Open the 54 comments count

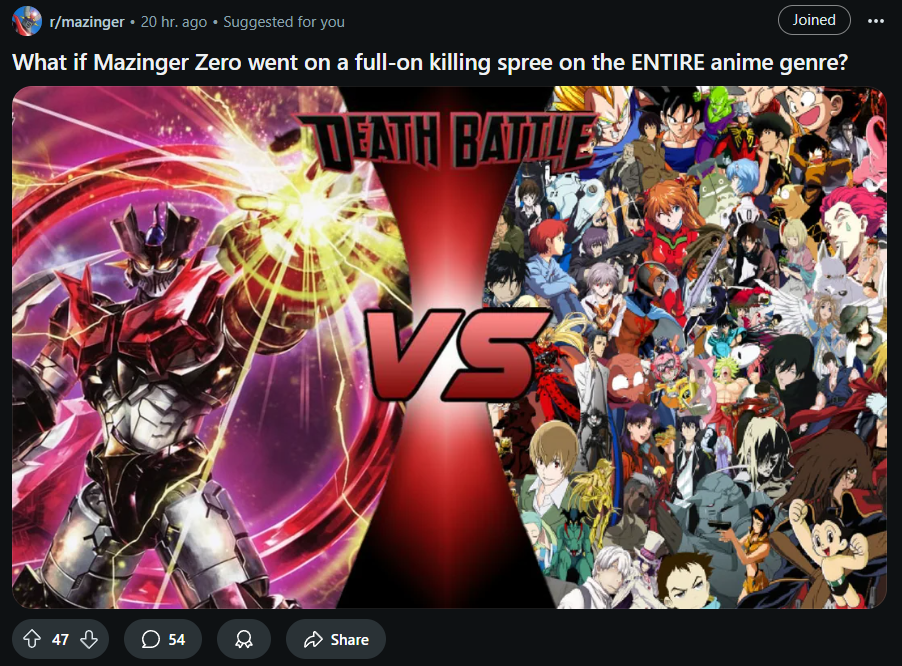pos(177,640)
